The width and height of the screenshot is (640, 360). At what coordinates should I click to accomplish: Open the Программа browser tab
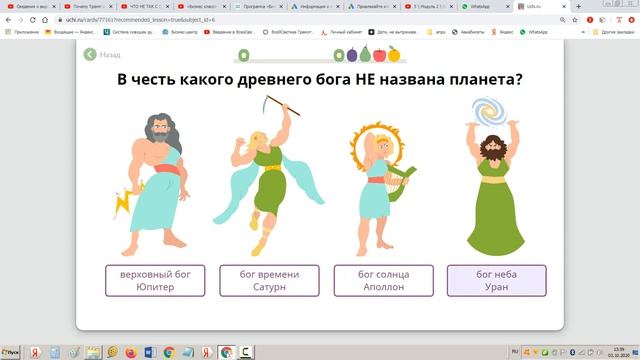[x=257, y=7]
